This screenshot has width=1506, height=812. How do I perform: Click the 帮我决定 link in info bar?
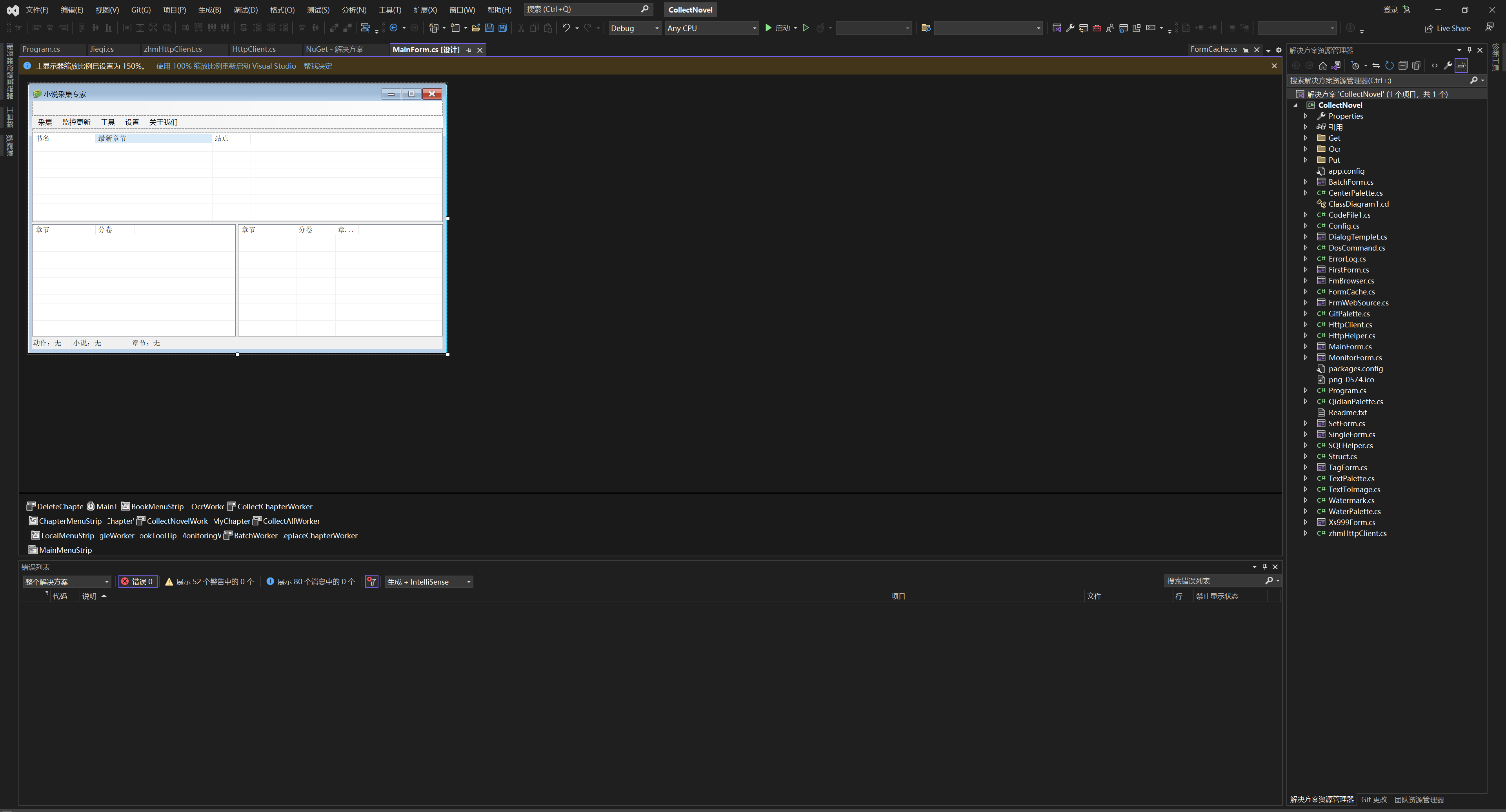(x=318, y=66)
